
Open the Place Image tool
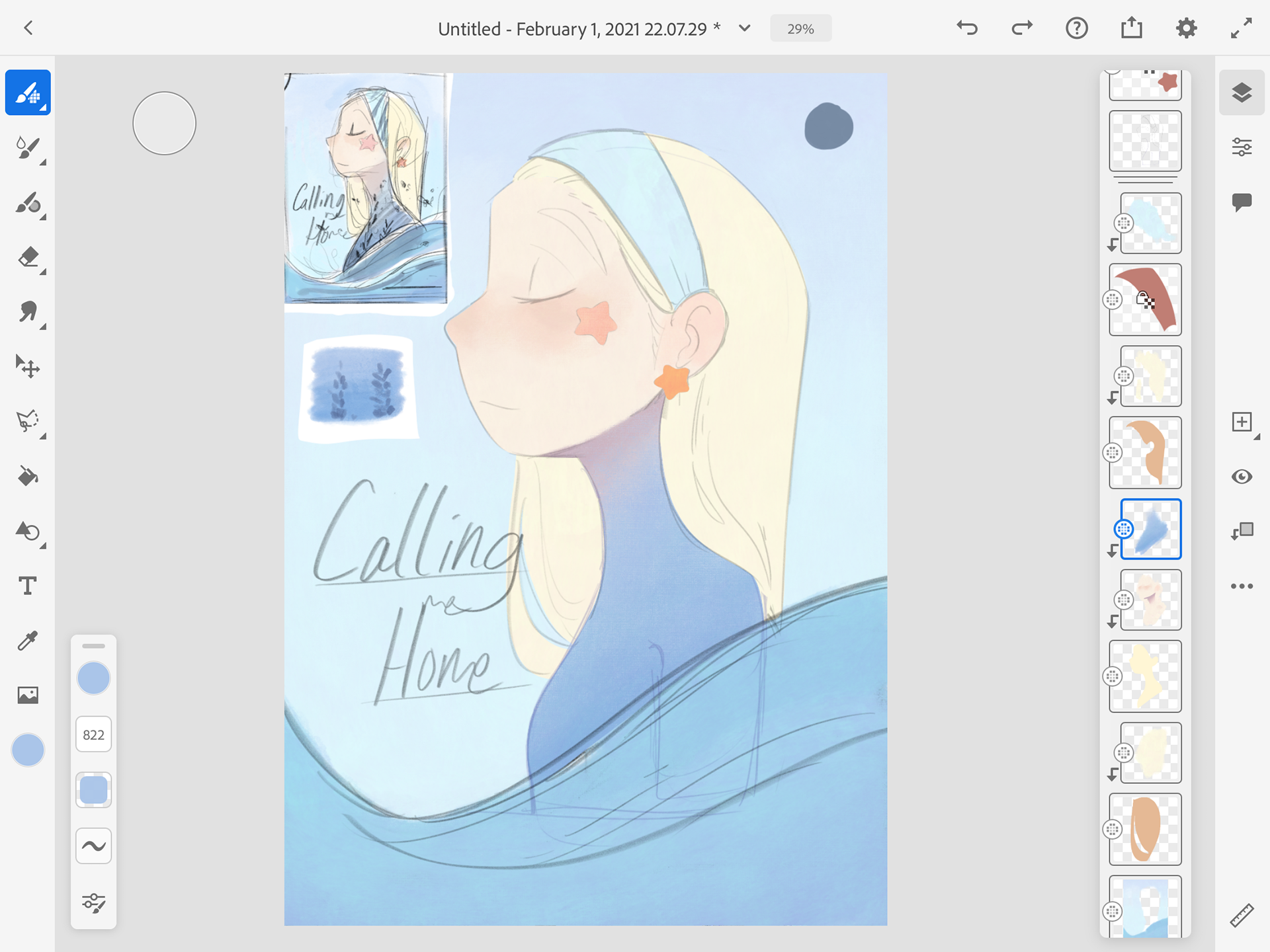(28, 695)
